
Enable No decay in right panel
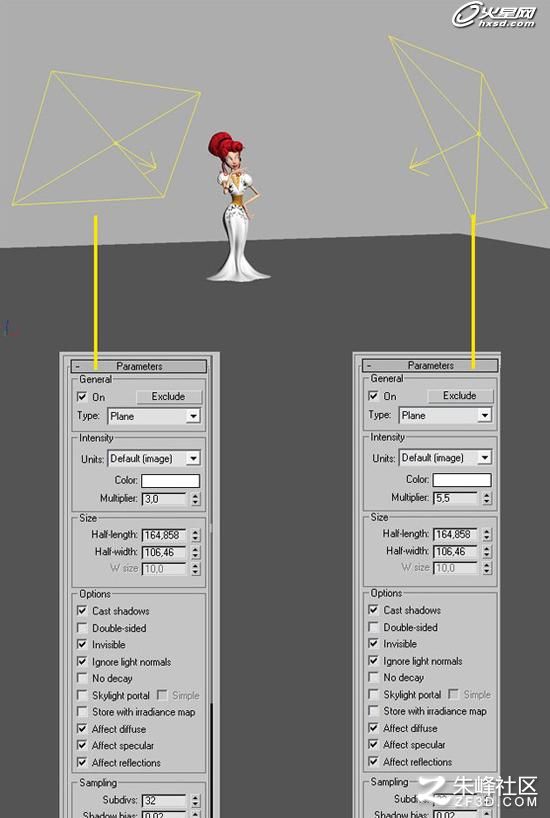click(373, 677)
